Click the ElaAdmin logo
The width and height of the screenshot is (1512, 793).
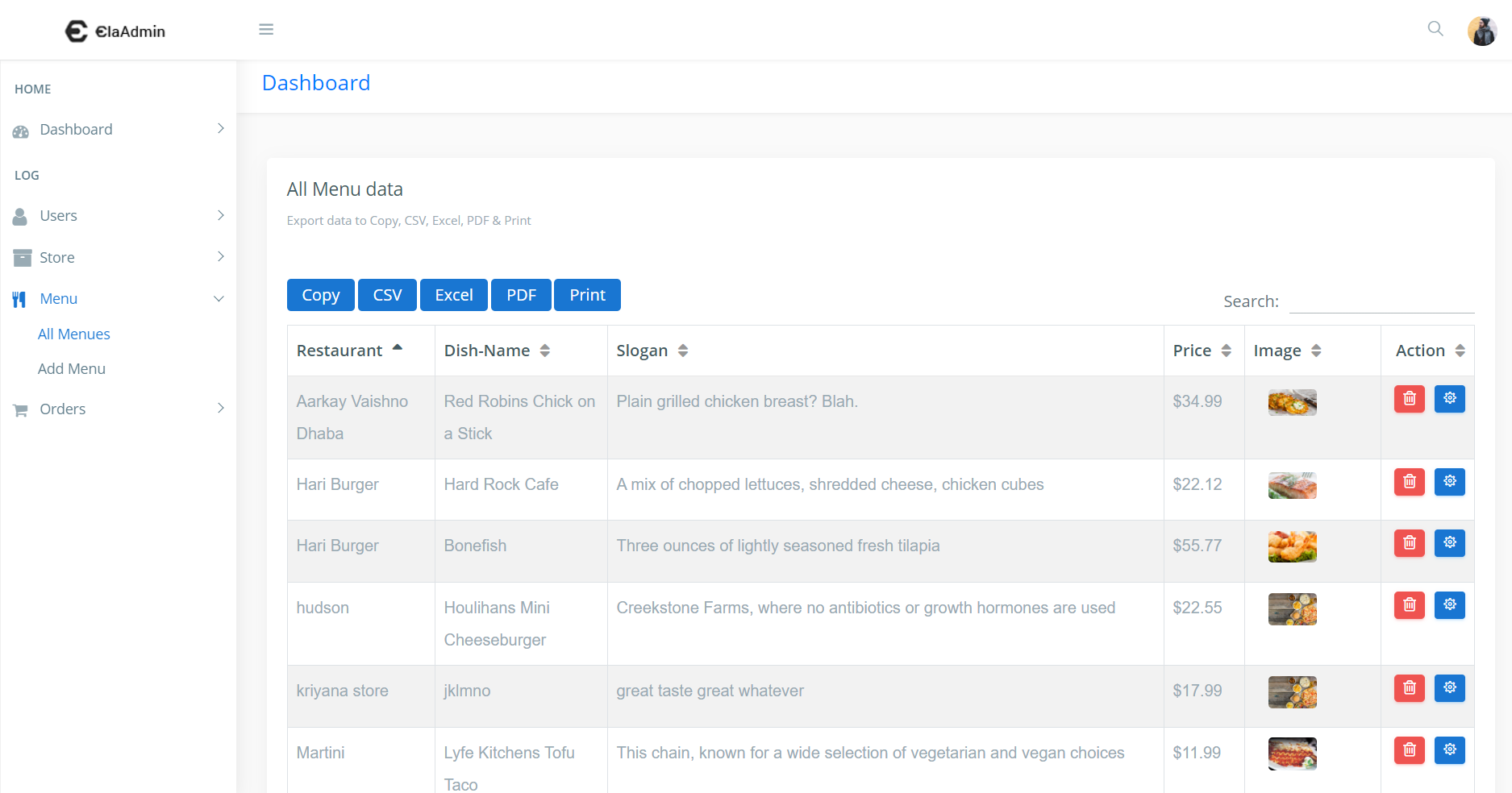pyautogui.click(x=115, y=31)
